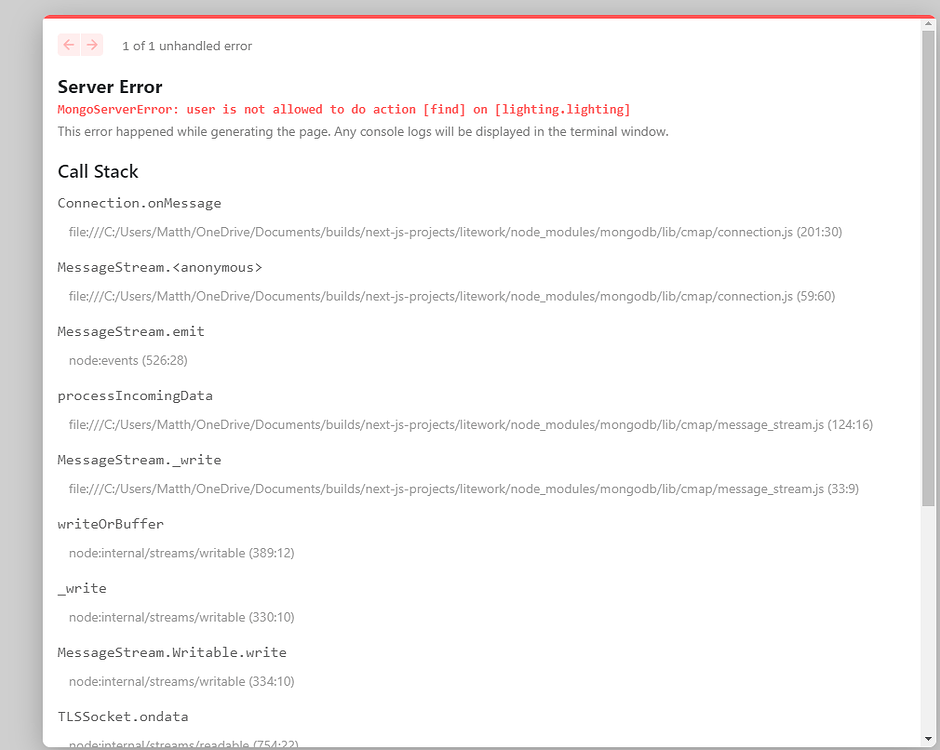Open connection.js (59:60) source file link

pos(451,296)
